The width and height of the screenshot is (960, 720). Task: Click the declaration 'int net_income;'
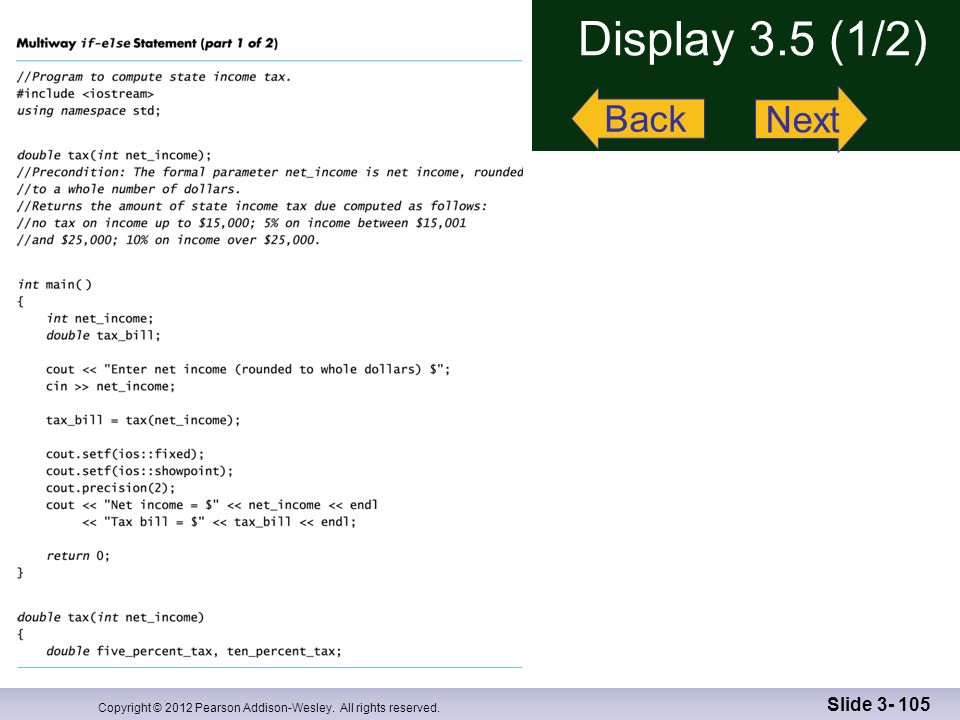(100, 318)
